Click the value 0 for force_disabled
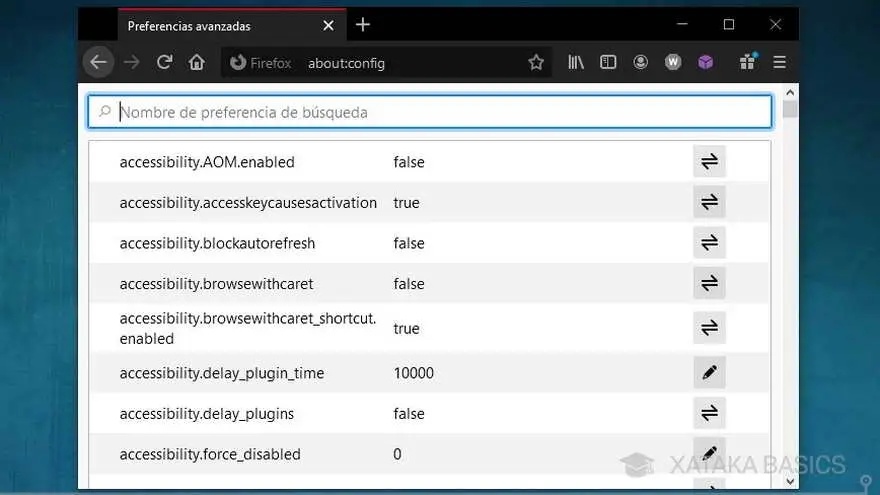Screen dimensions: 880x495 tap(397, 454)
